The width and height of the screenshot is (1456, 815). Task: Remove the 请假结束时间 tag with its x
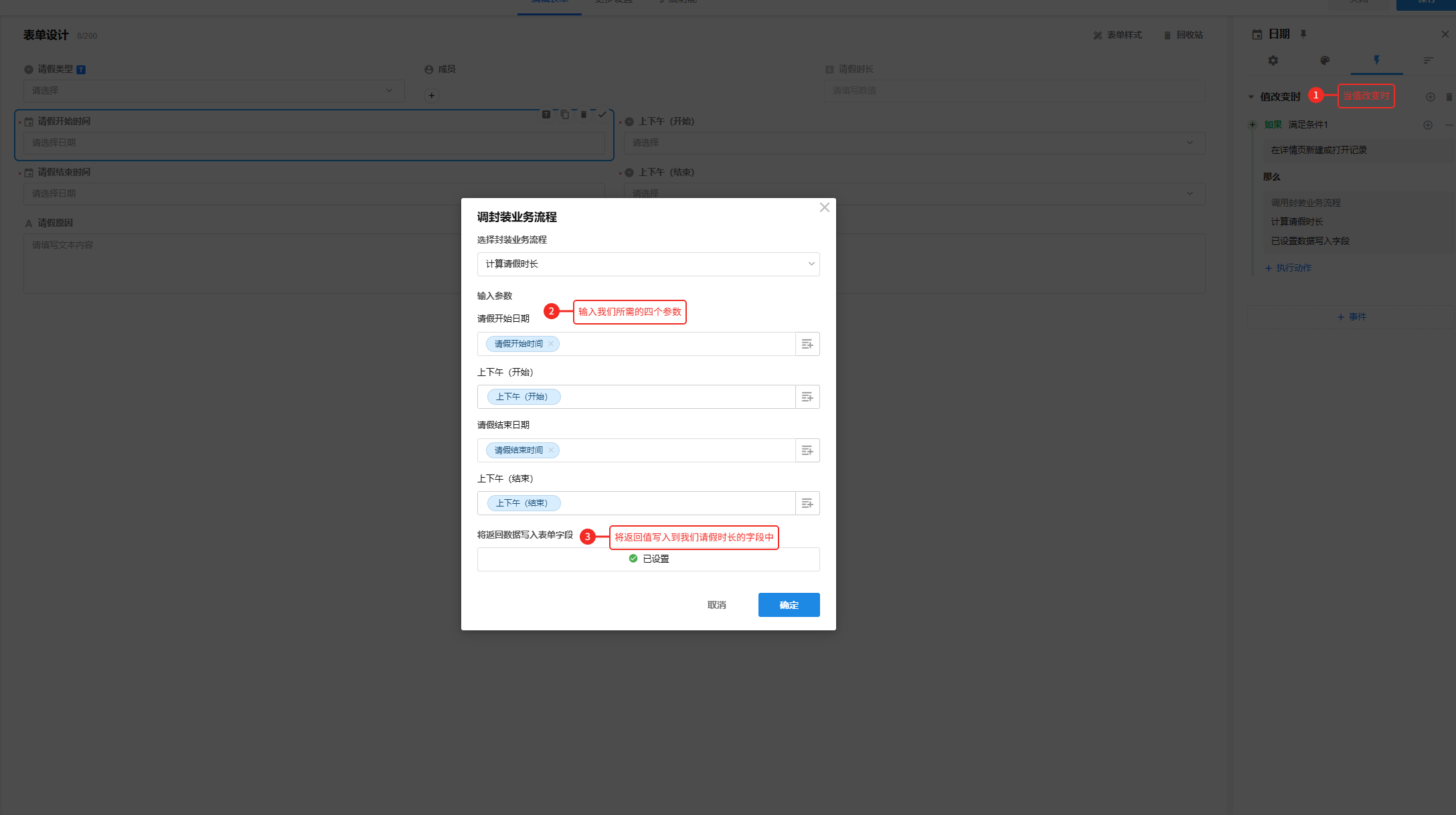pos(551,450)
